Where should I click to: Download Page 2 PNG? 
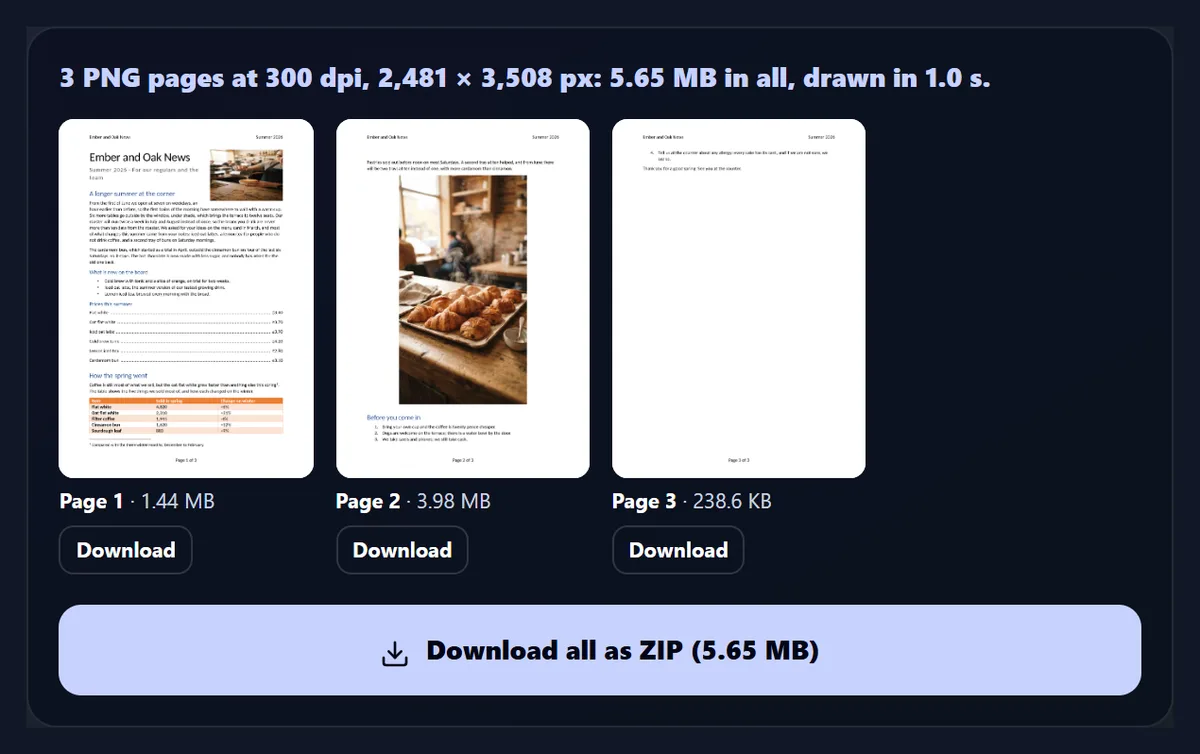click(x=402, y=550)
